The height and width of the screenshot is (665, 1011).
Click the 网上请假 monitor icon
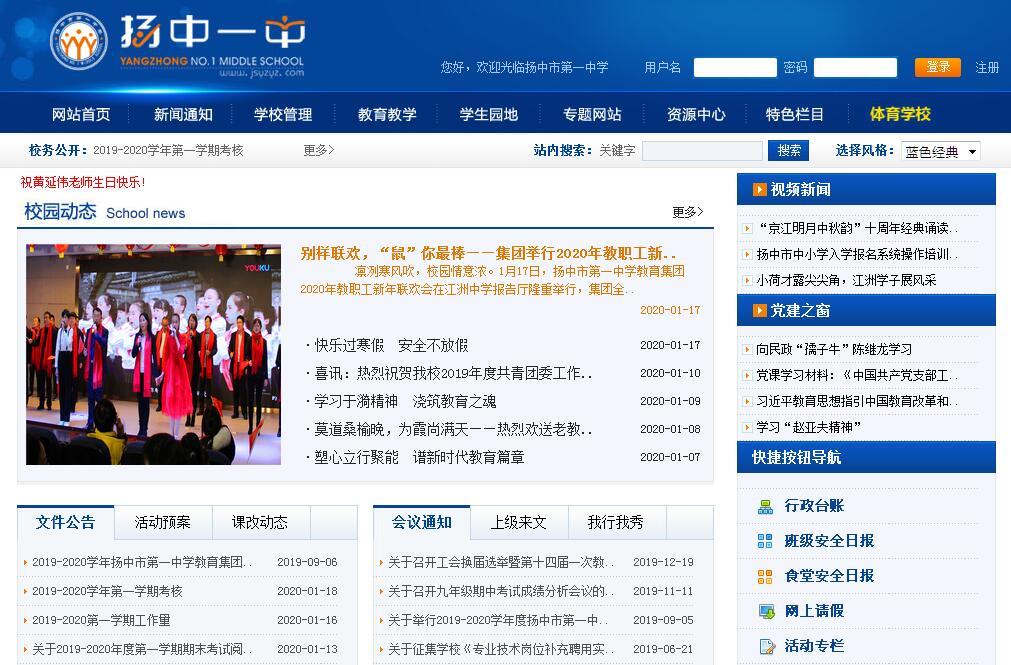[x=765, y=611]
